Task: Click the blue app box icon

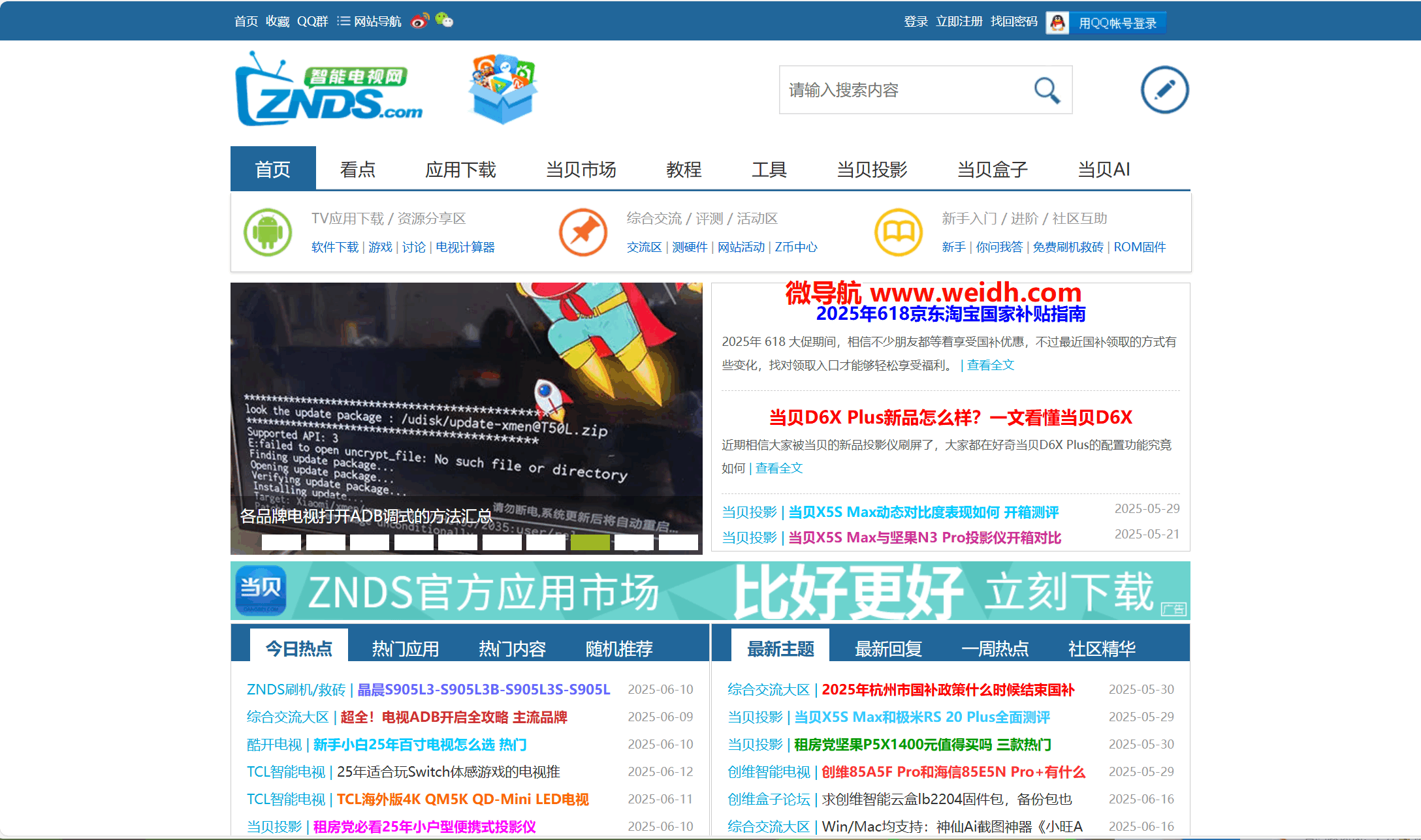Action: pos(502,89)
